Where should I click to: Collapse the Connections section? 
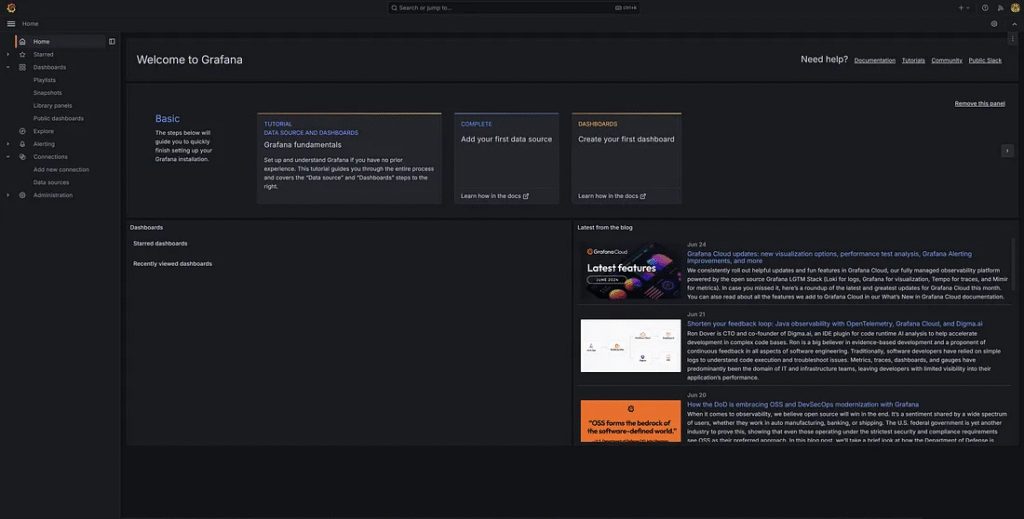point(8,157)
